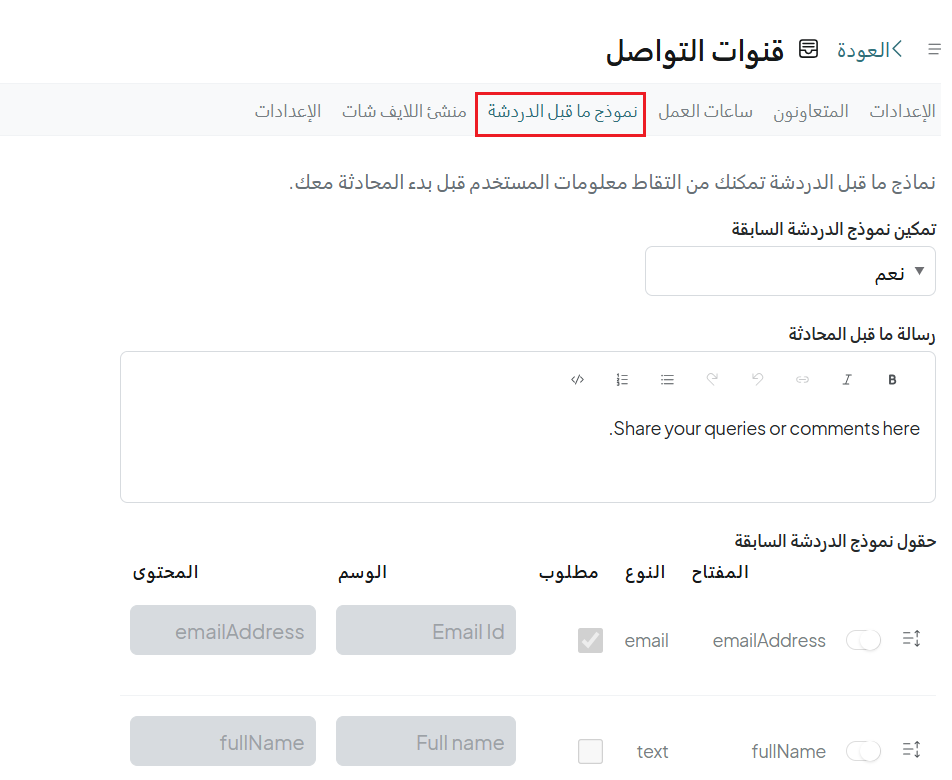Insert a link using editor toolbar
952x780 pixels.
[802, 380]
